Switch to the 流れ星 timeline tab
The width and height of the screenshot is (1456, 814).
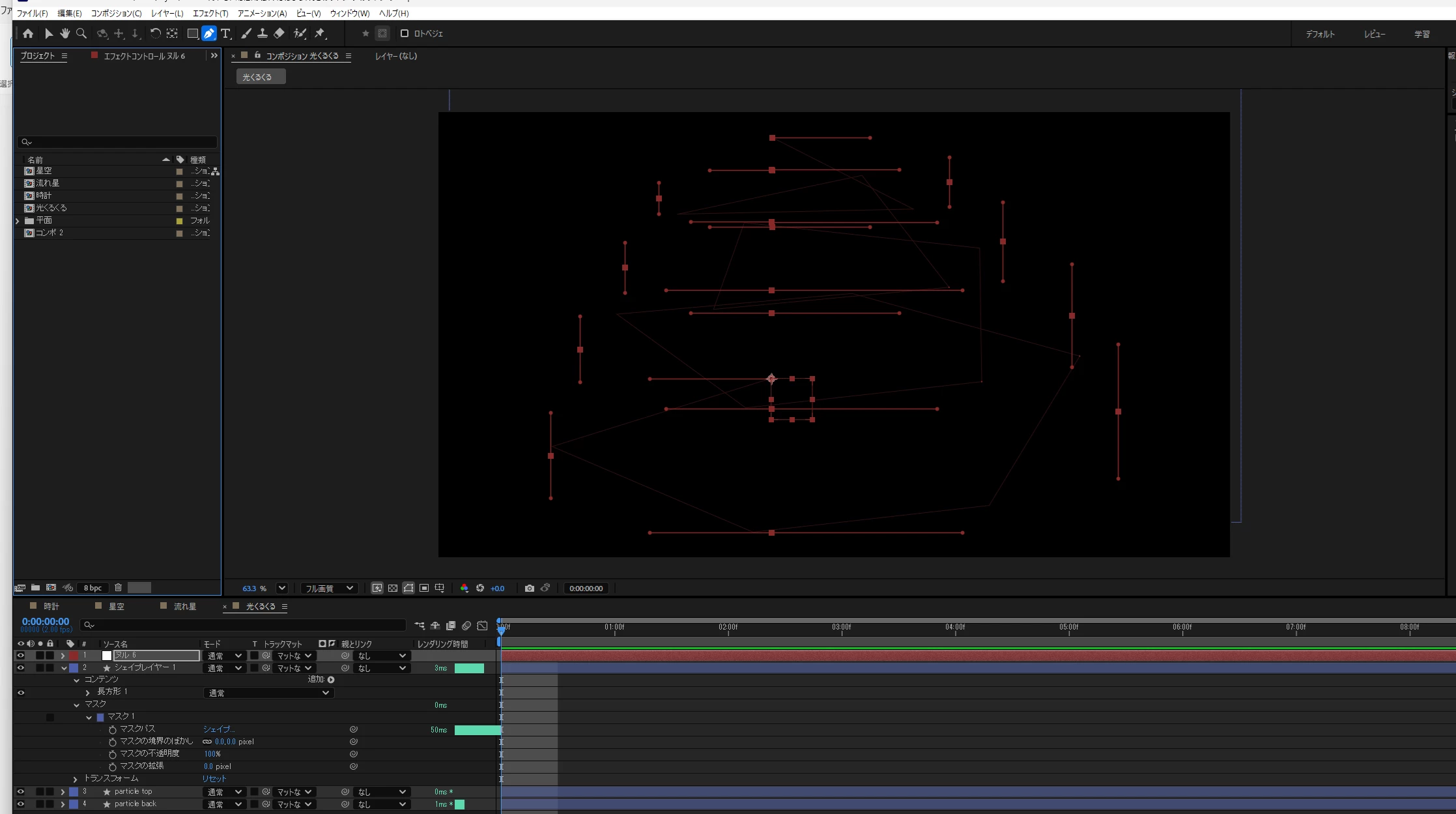pos(184,606)
